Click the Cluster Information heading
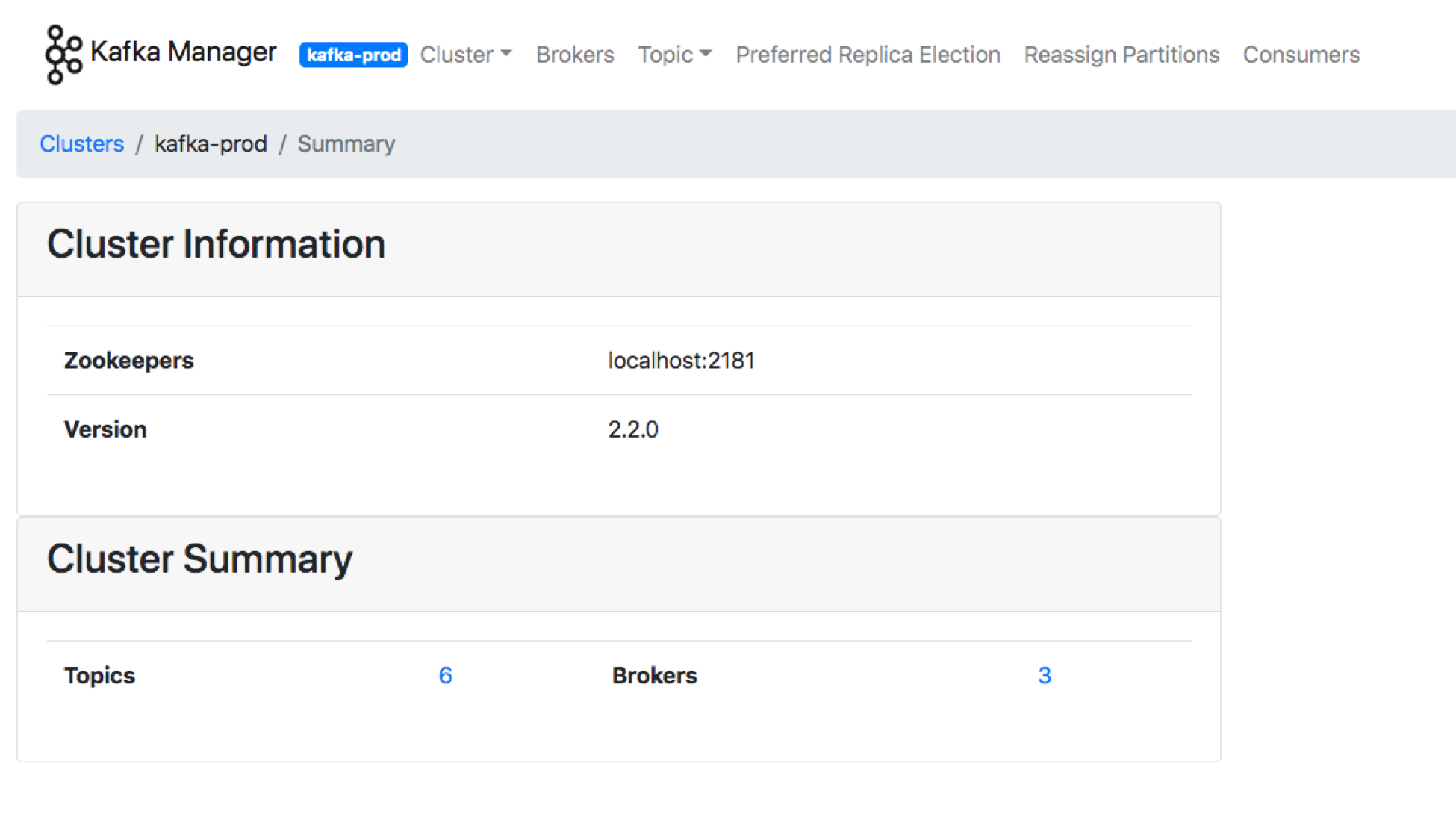1456x820 pixels. tap(216, 244)
